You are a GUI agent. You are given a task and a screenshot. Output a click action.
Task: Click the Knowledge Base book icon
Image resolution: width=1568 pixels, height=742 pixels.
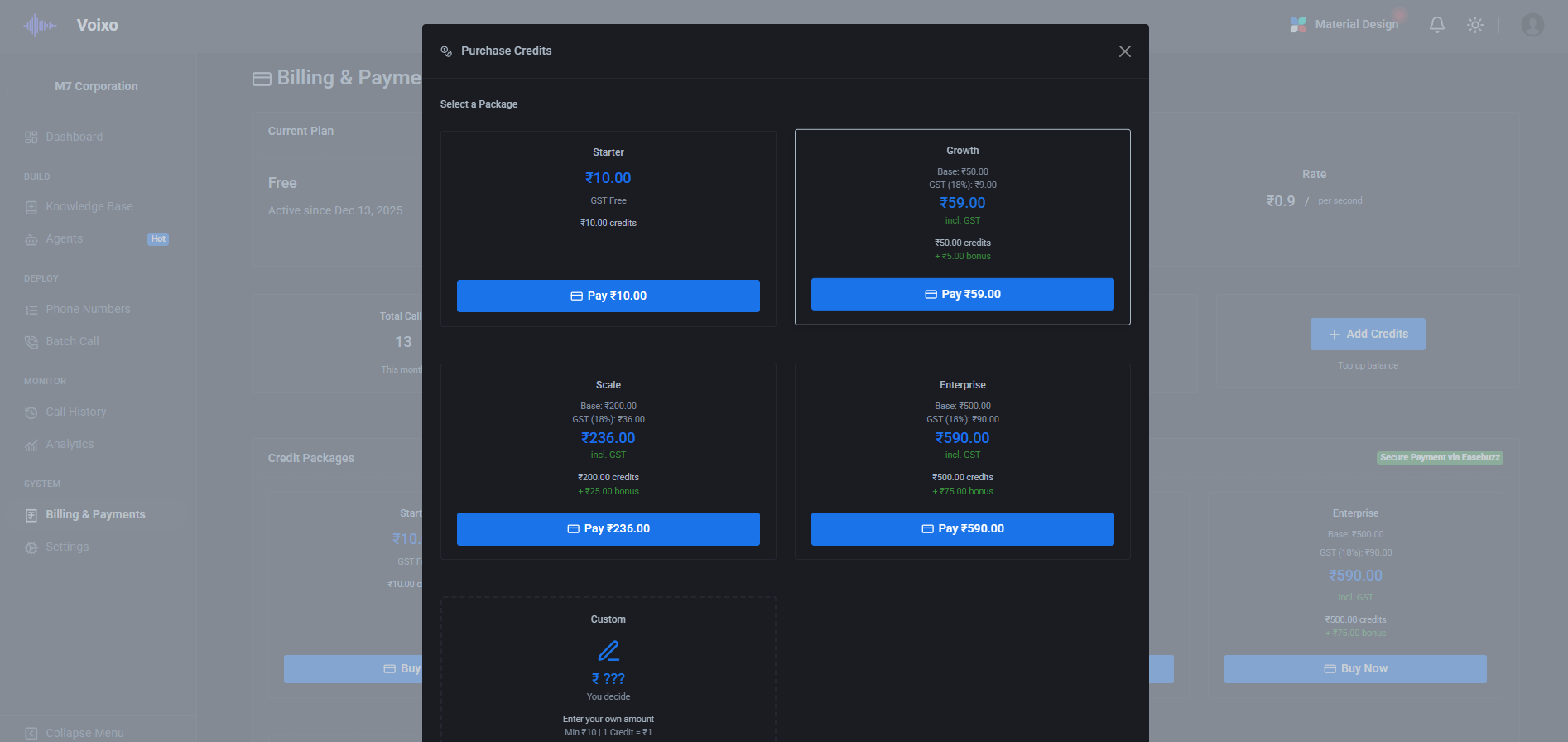pos(31,207)
